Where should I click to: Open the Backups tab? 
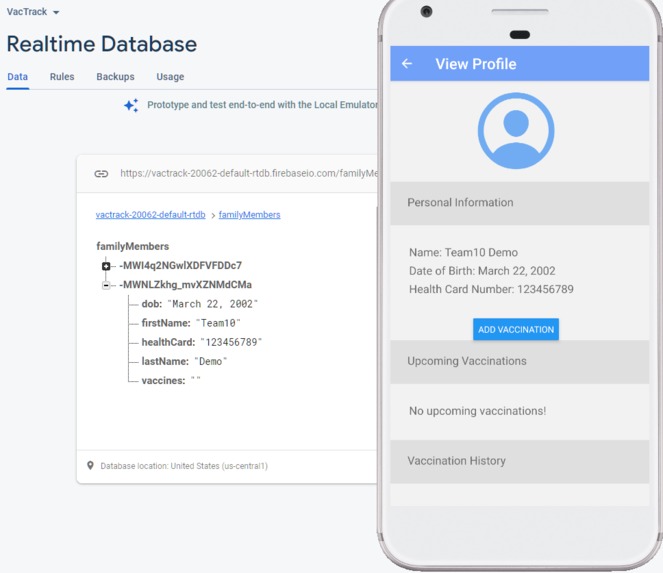115,77
